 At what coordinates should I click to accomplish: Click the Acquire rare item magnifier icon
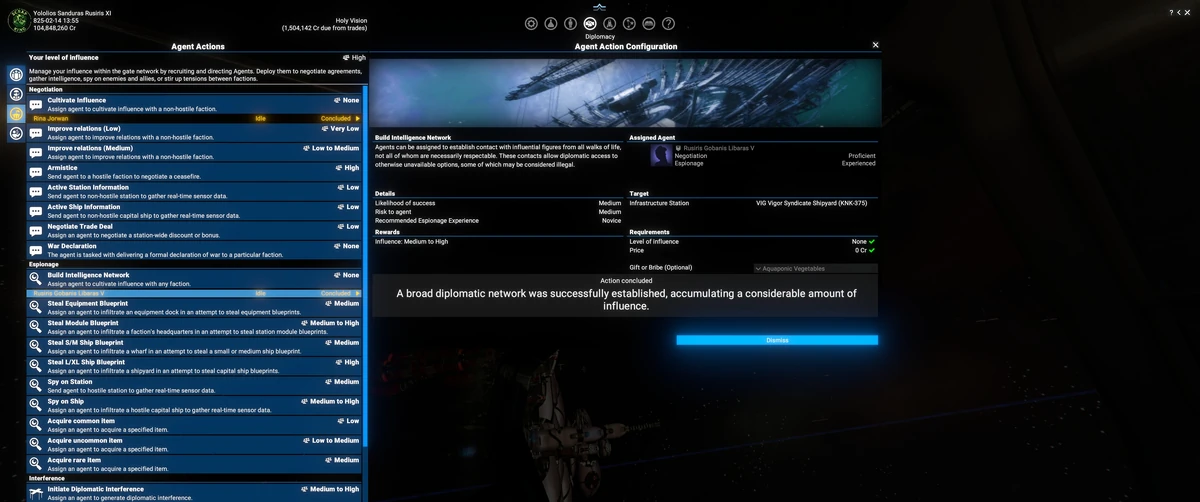pyautogui.click(x=36, y=464)
